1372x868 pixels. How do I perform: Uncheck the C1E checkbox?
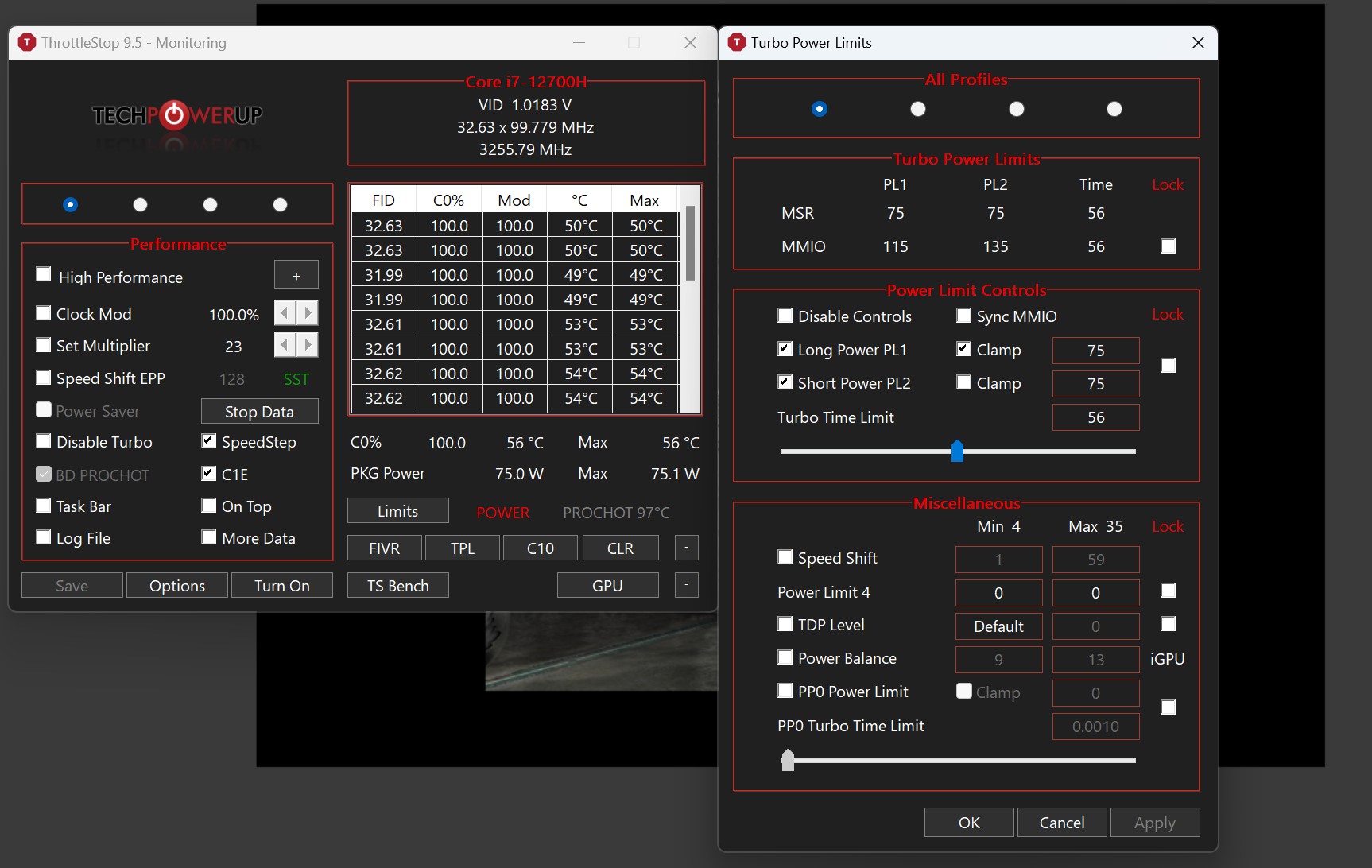coord(209,474)
